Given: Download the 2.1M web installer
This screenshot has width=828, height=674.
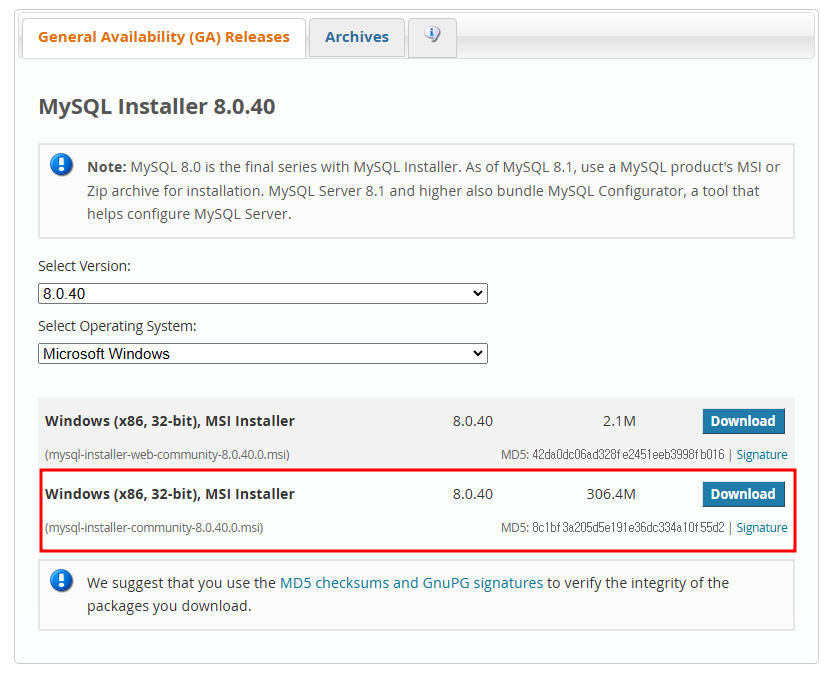Looking at the screenshot, I should 743,421.
